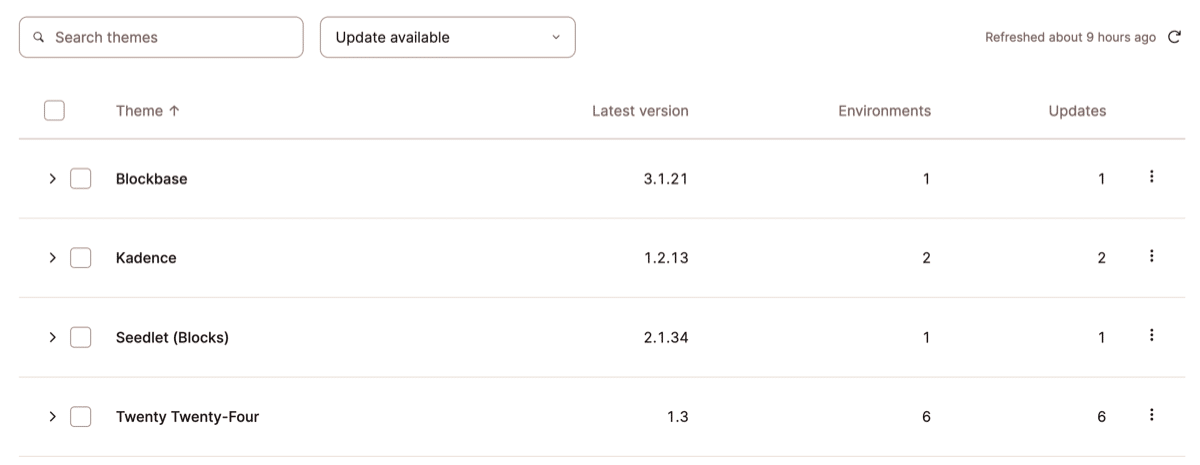Open the three-dot menu for Seedlet (Blocks)
1200x465 pixels.
(1152, 336)
